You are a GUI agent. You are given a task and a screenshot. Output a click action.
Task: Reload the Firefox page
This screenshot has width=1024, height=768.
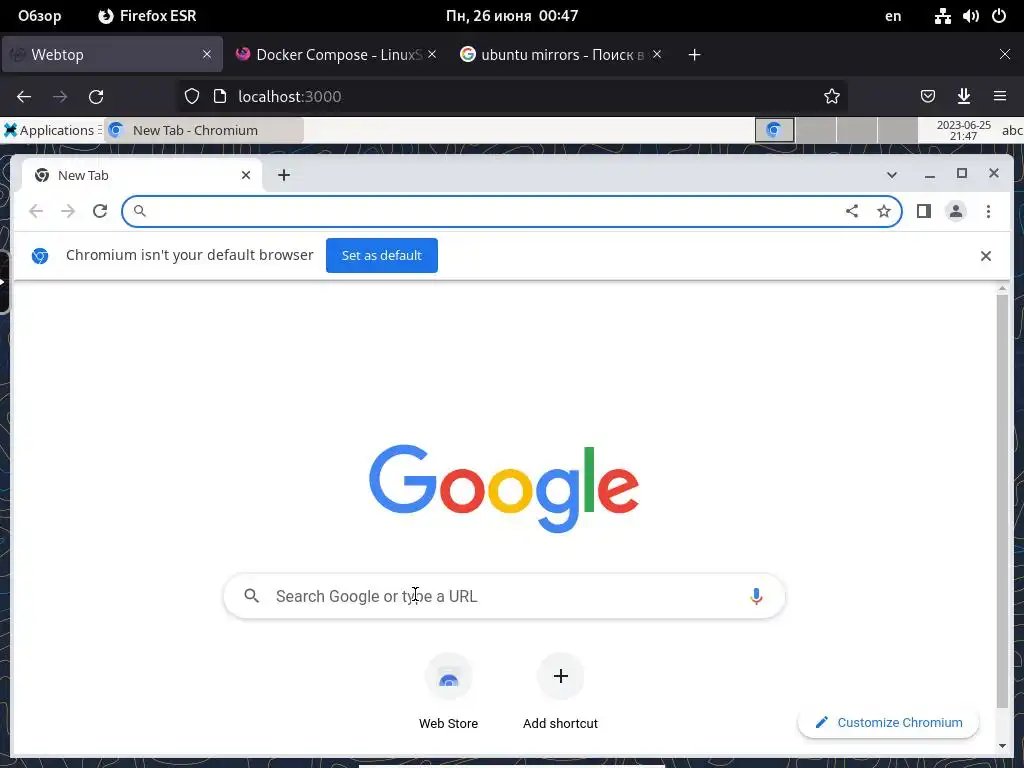click(96, 97)
